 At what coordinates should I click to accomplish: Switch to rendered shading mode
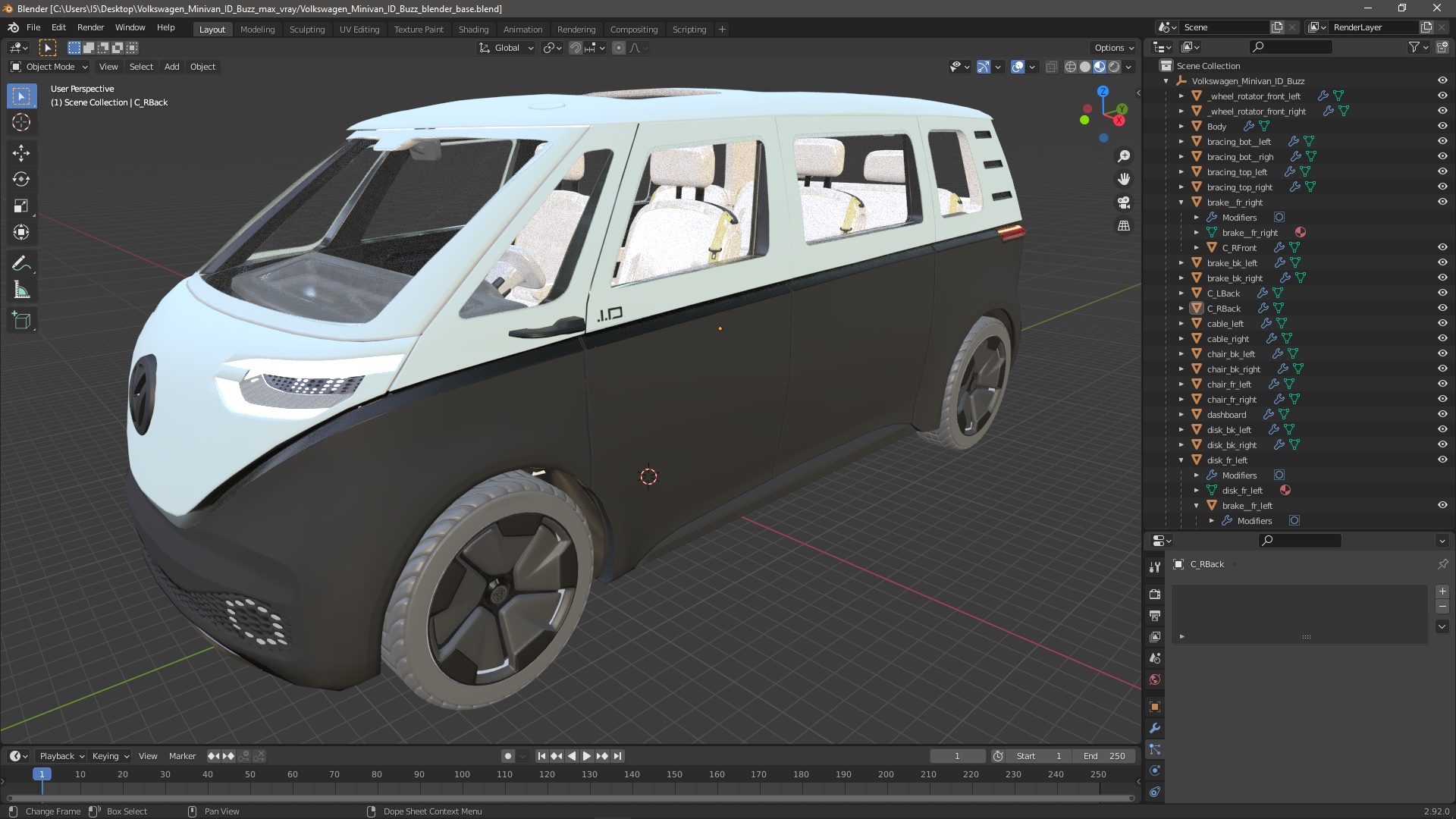(1114, 67)
